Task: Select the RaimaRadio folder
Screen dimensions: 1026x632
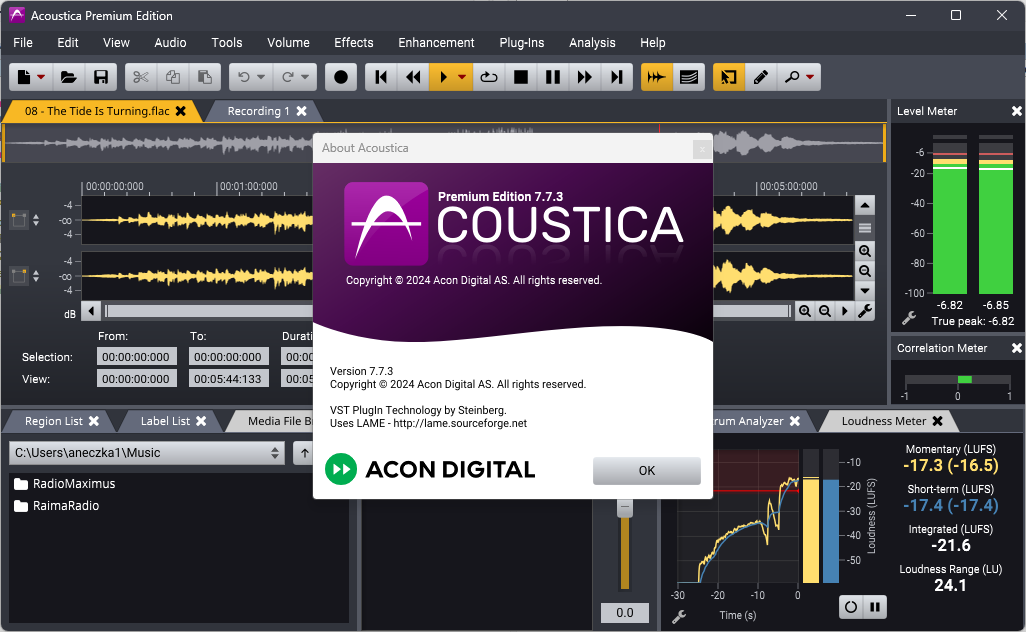Action: pyautogui.click(x=56, y=506)
